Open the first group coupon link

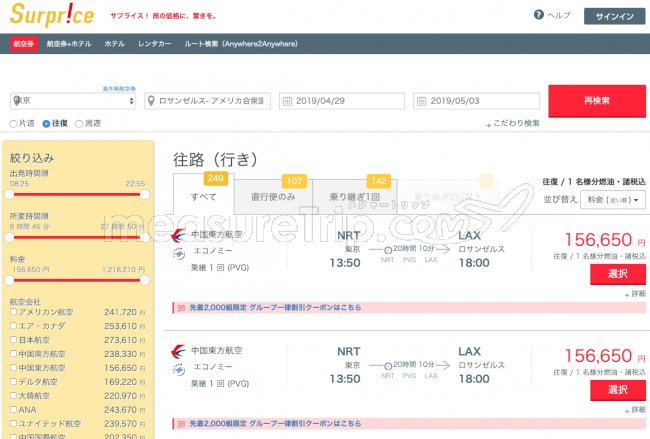click(275, 308)
